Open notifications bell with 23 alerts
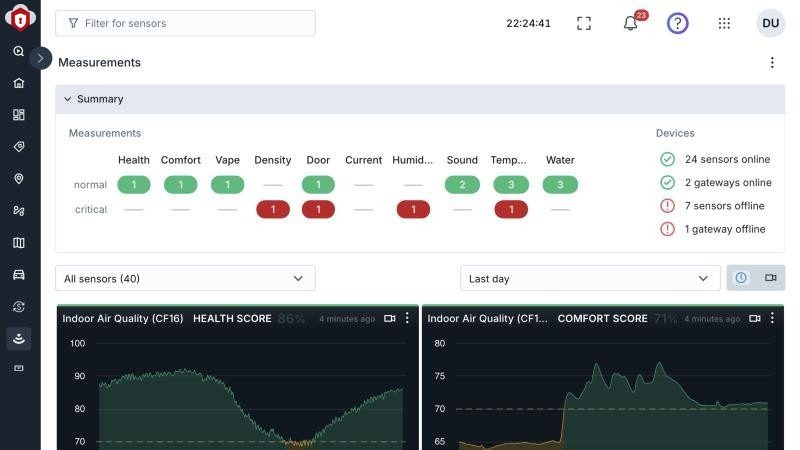This screenshot has width=800, height=450. pyautogui.click(x=631, y=23)
